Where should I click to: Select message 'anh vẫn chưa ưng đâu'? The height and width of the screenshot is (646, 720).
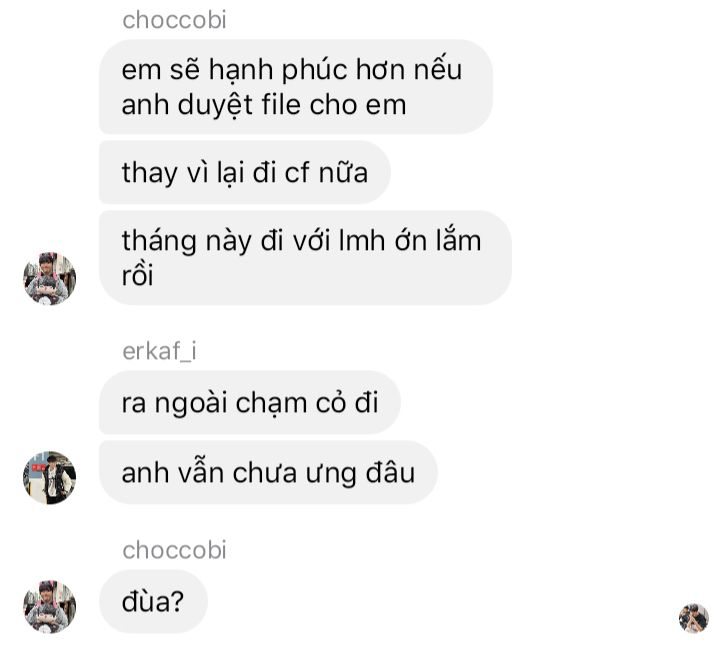coord(268,472)
